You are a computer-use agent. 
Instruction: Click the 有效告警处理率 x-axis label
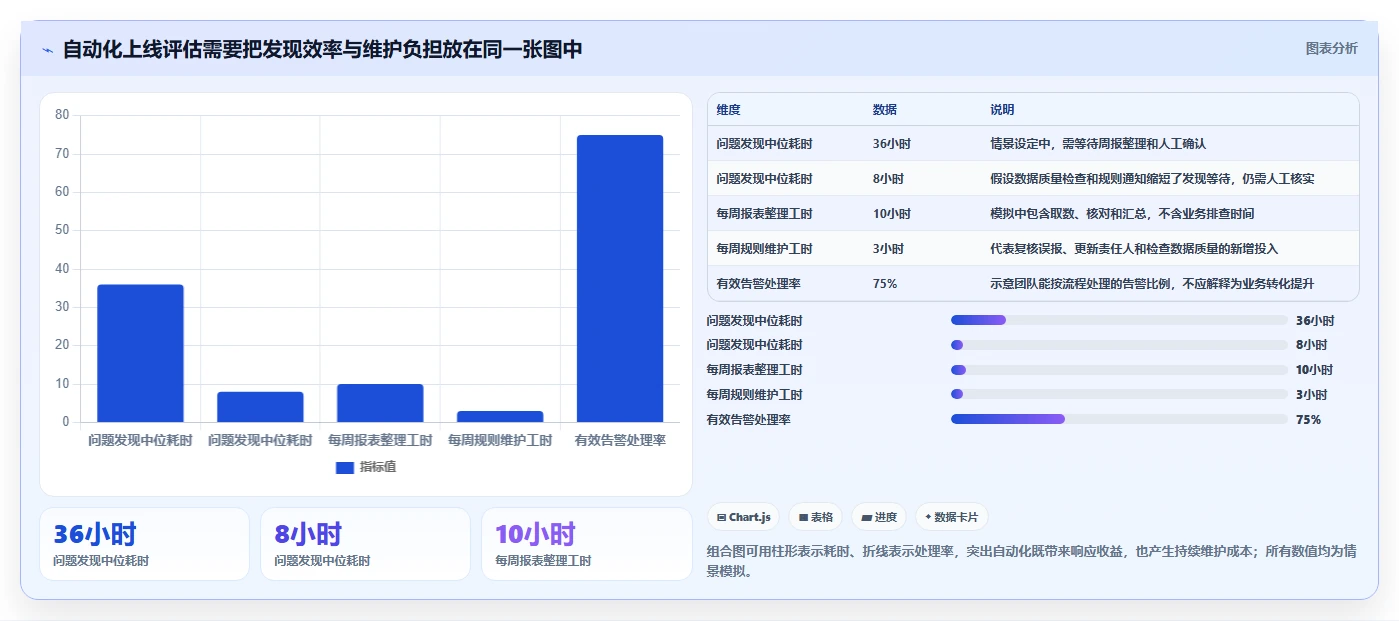[620, 440]
